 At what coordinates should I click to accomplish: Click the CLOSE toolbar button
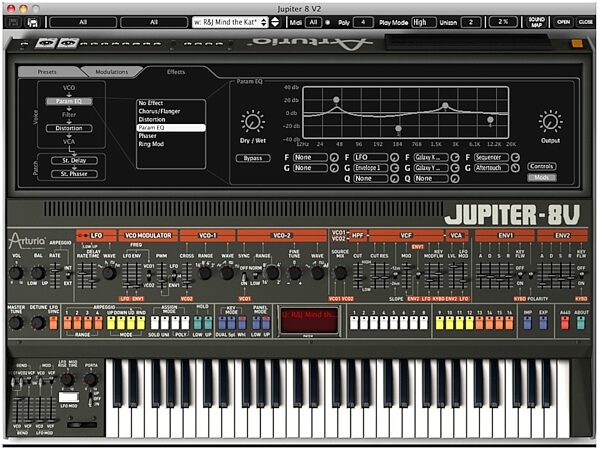tap(585, 22)
